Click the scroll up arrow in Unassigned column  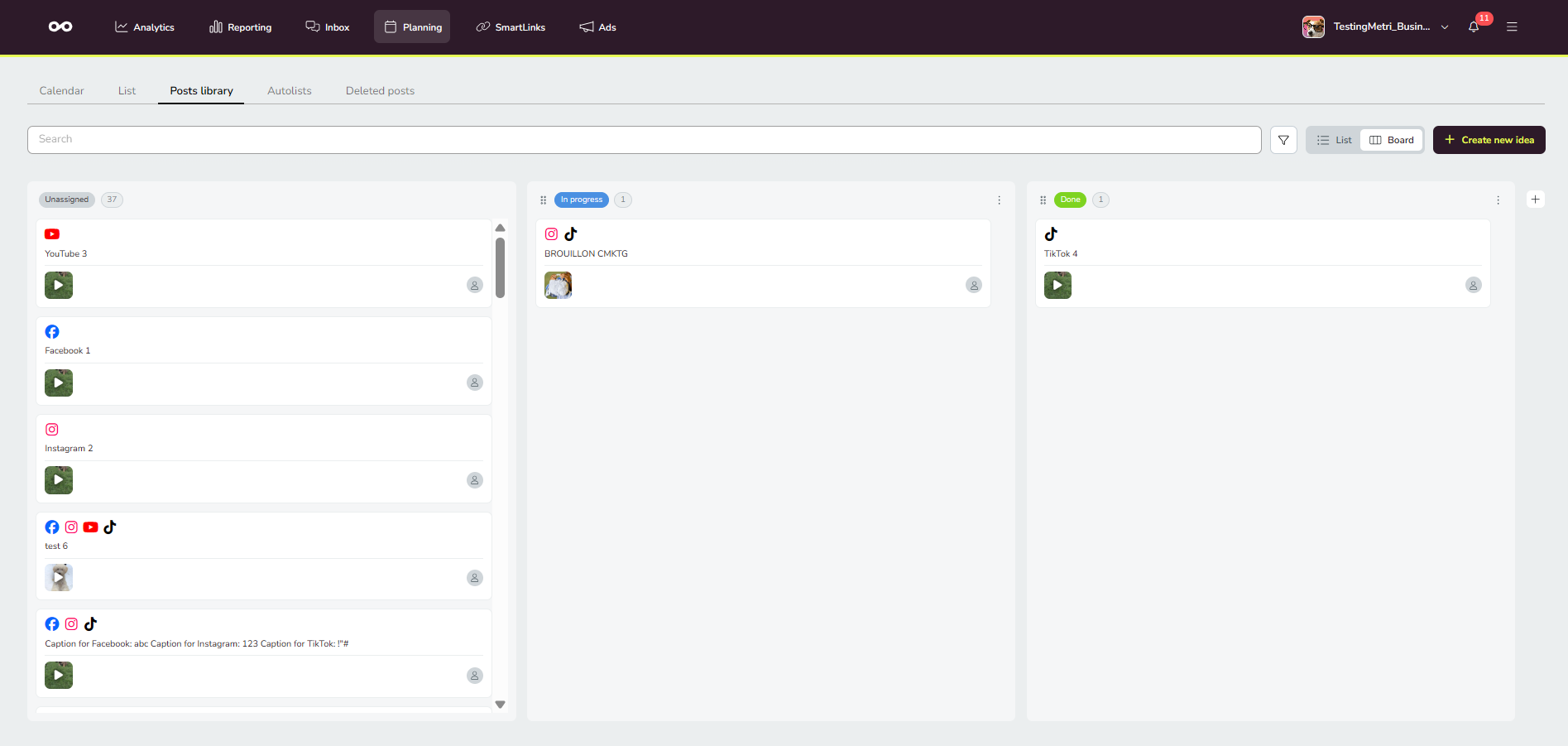pos(500,228)
